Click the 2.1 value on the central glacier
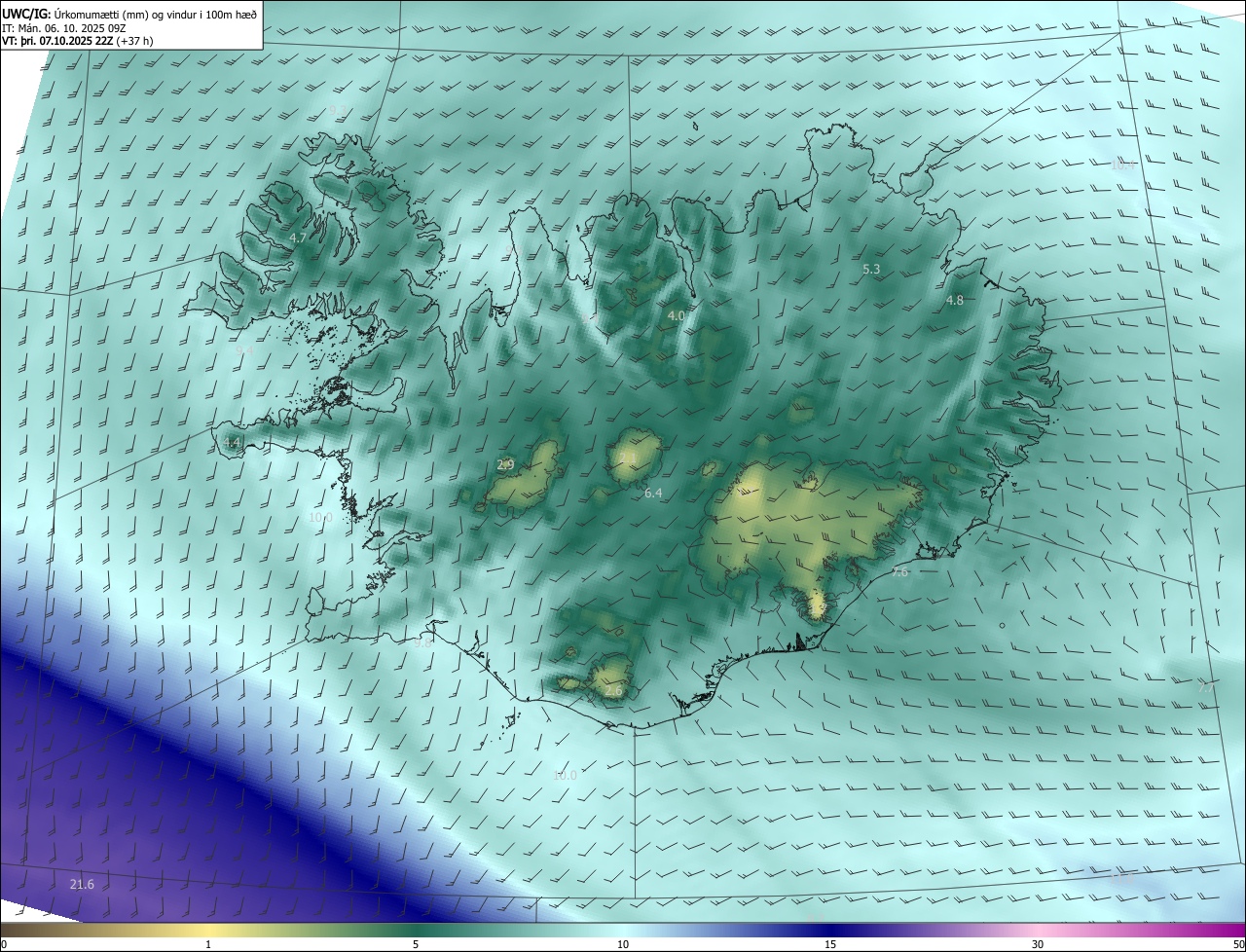The image size is (1246, 952). pos(628,457)
